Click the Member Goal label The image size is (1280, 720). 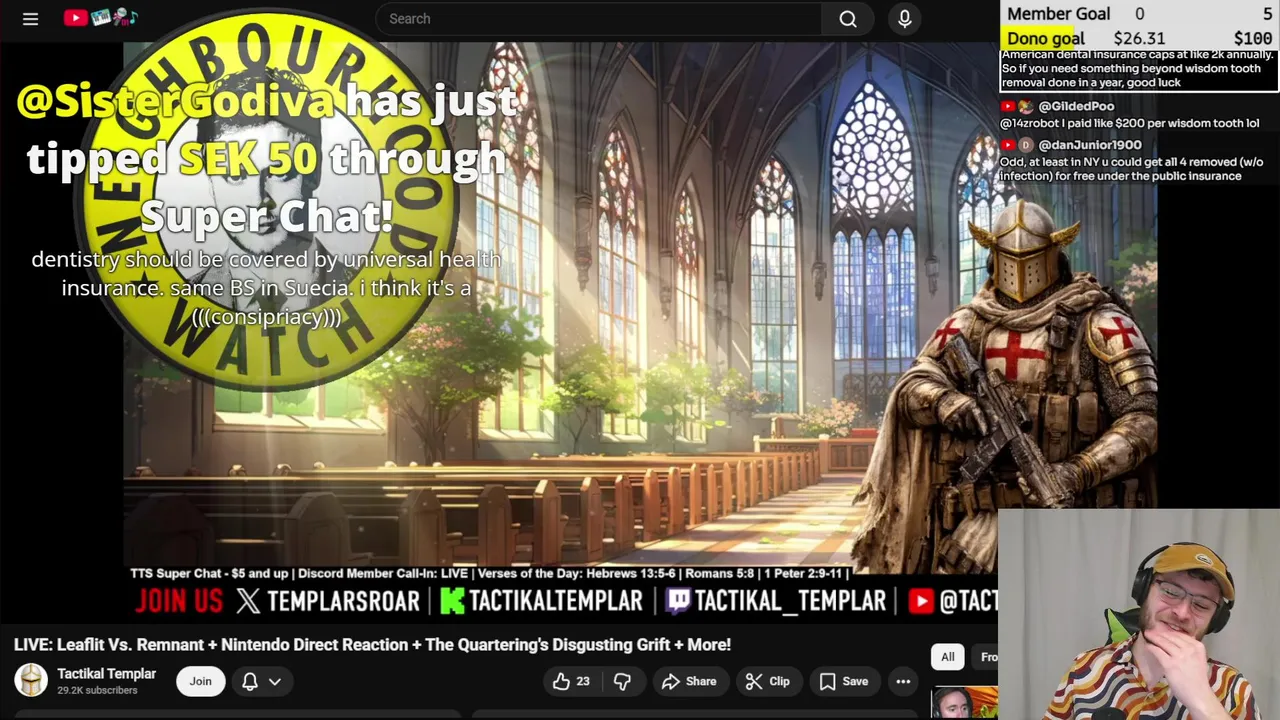pos(1058,13)
